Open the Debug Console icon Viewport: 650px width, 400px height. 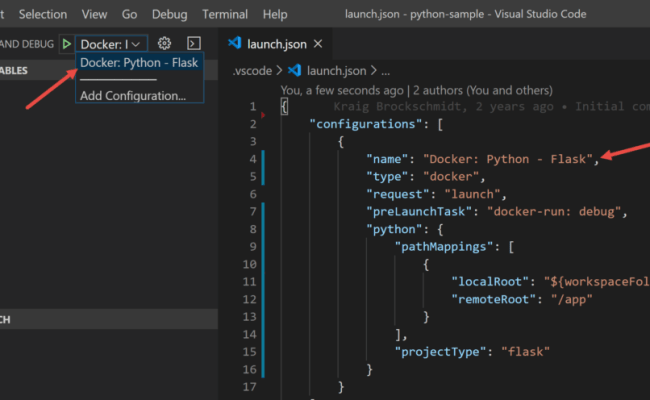click(x=194, y=43)
